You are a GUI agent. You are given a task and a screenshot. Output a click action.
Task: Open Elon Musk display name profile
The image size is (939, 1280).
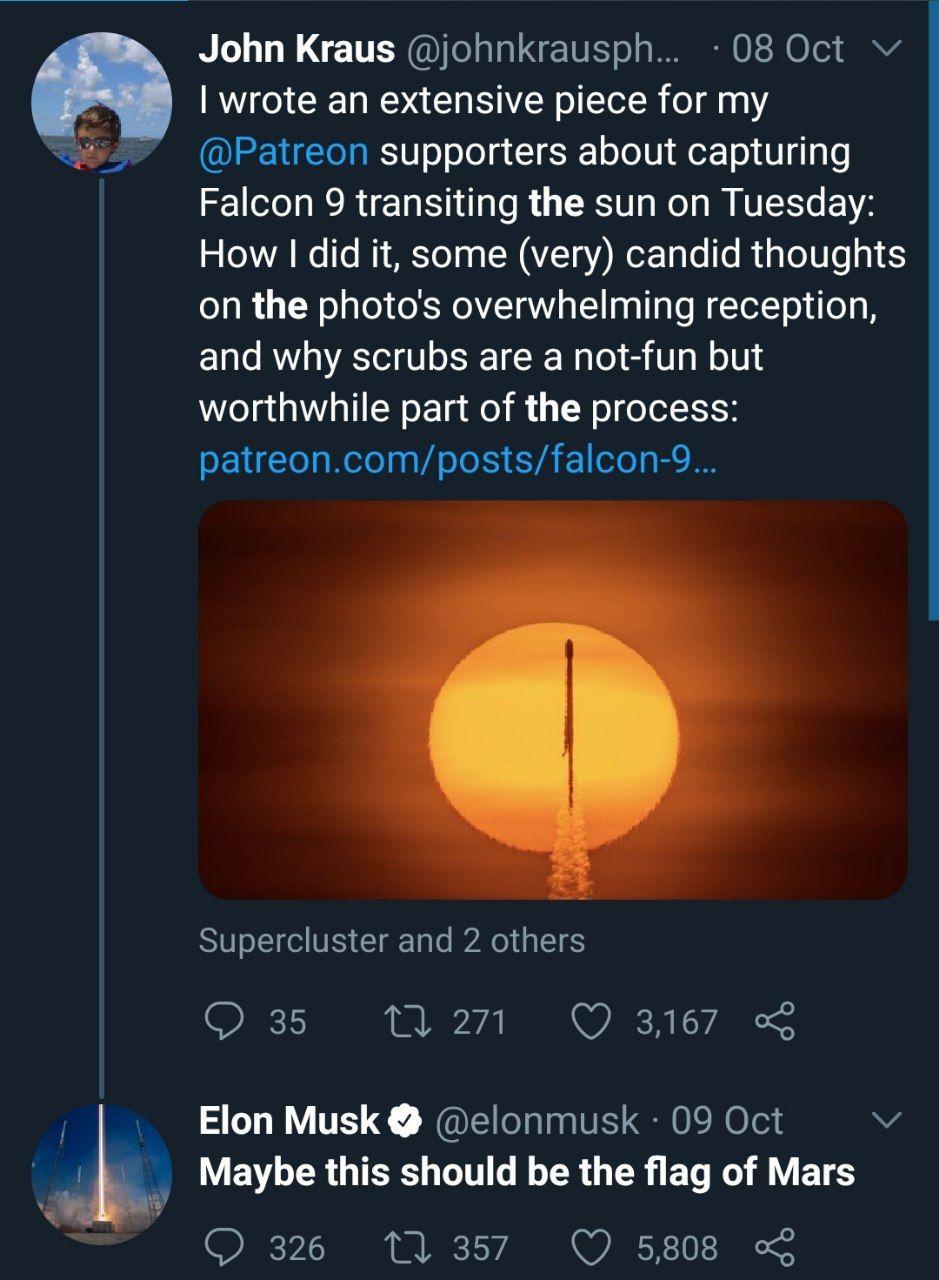pos(290,1121)
